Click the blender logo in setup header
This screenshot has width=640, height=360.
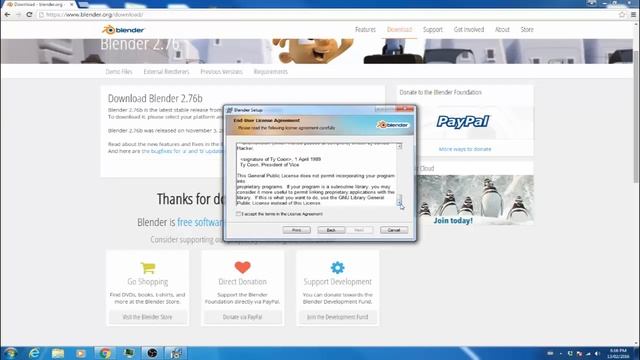coord(392,125)
